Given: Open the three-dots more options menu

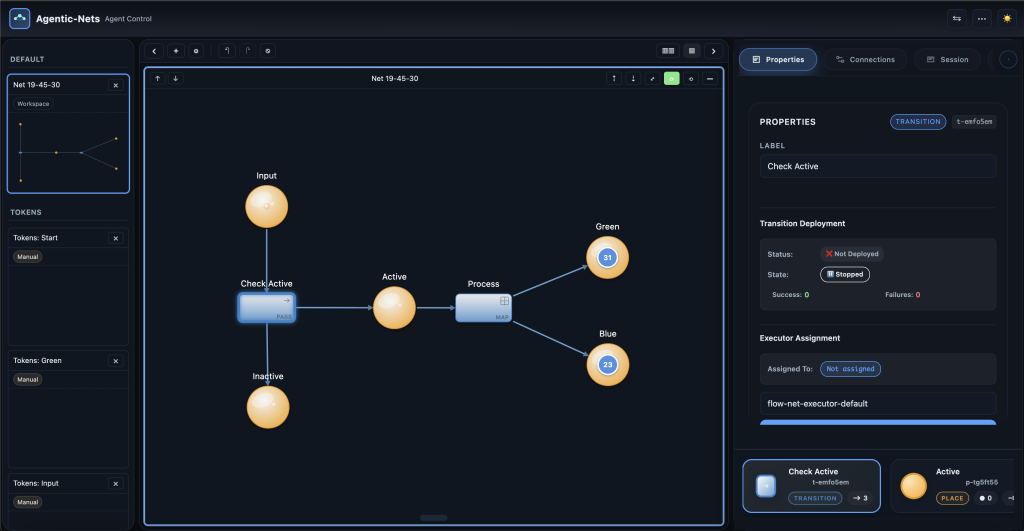Looking at the screenshot, I should click(x=981, y=18).
